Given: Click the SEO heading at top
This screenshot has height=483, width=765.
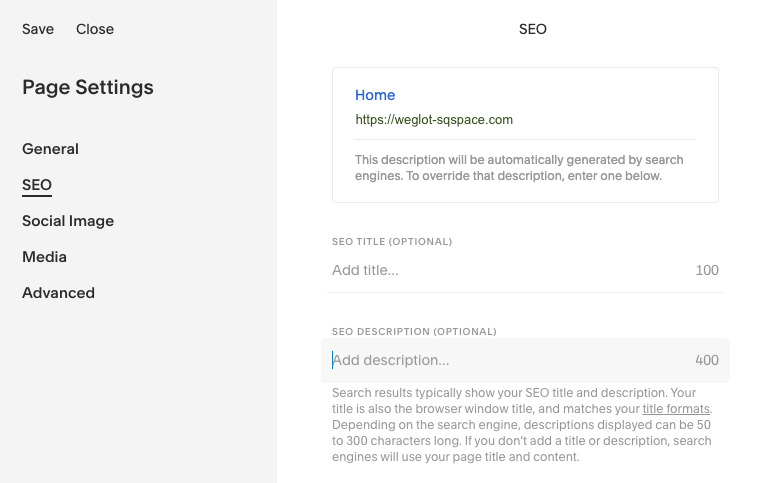Looking at the screenshot, I should 532,29.
